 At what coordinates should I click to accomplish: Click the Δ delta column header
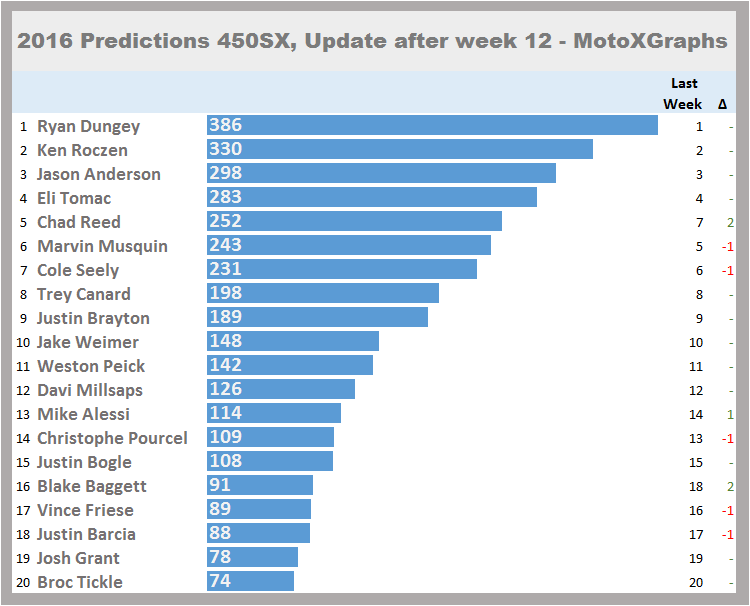pos(722,103)
